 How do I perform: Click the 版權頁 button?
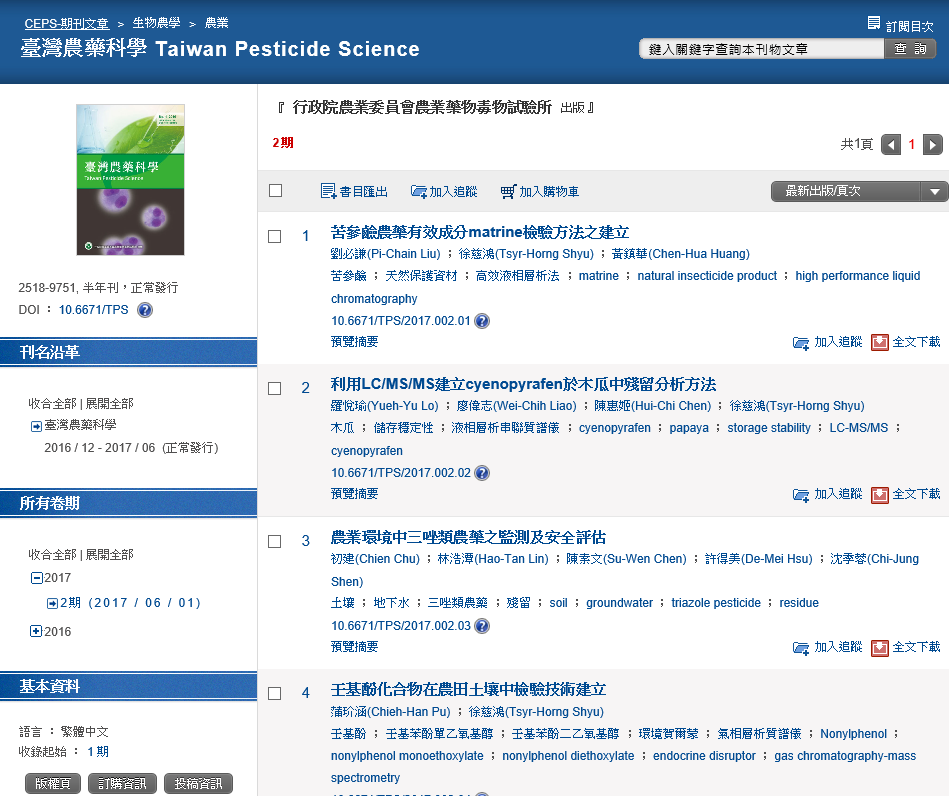pyautogui.click(x=53, y=783)
